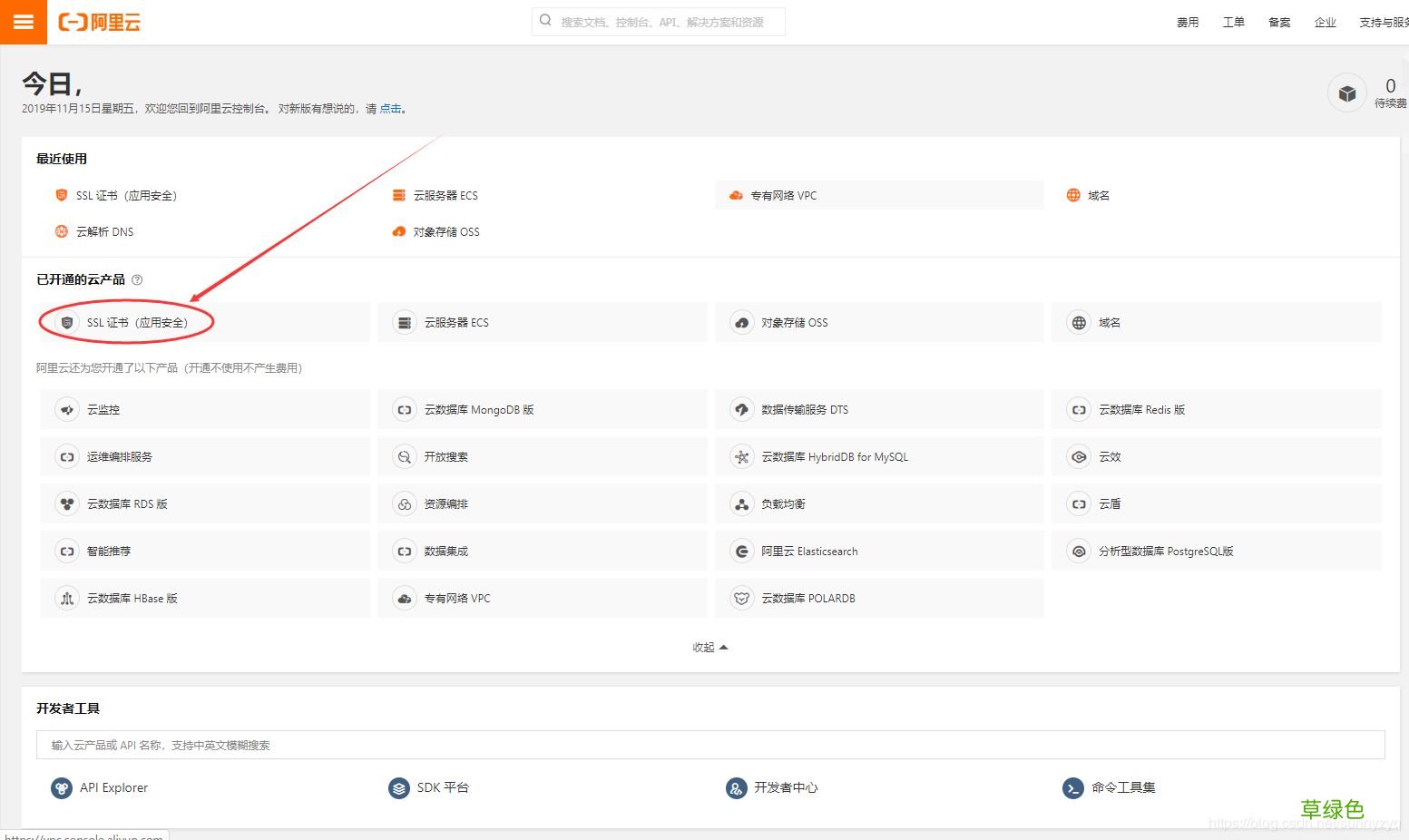Screen dimensions: 1409x840
Task: Click the 云监控 icon
Action: (67, 409)
